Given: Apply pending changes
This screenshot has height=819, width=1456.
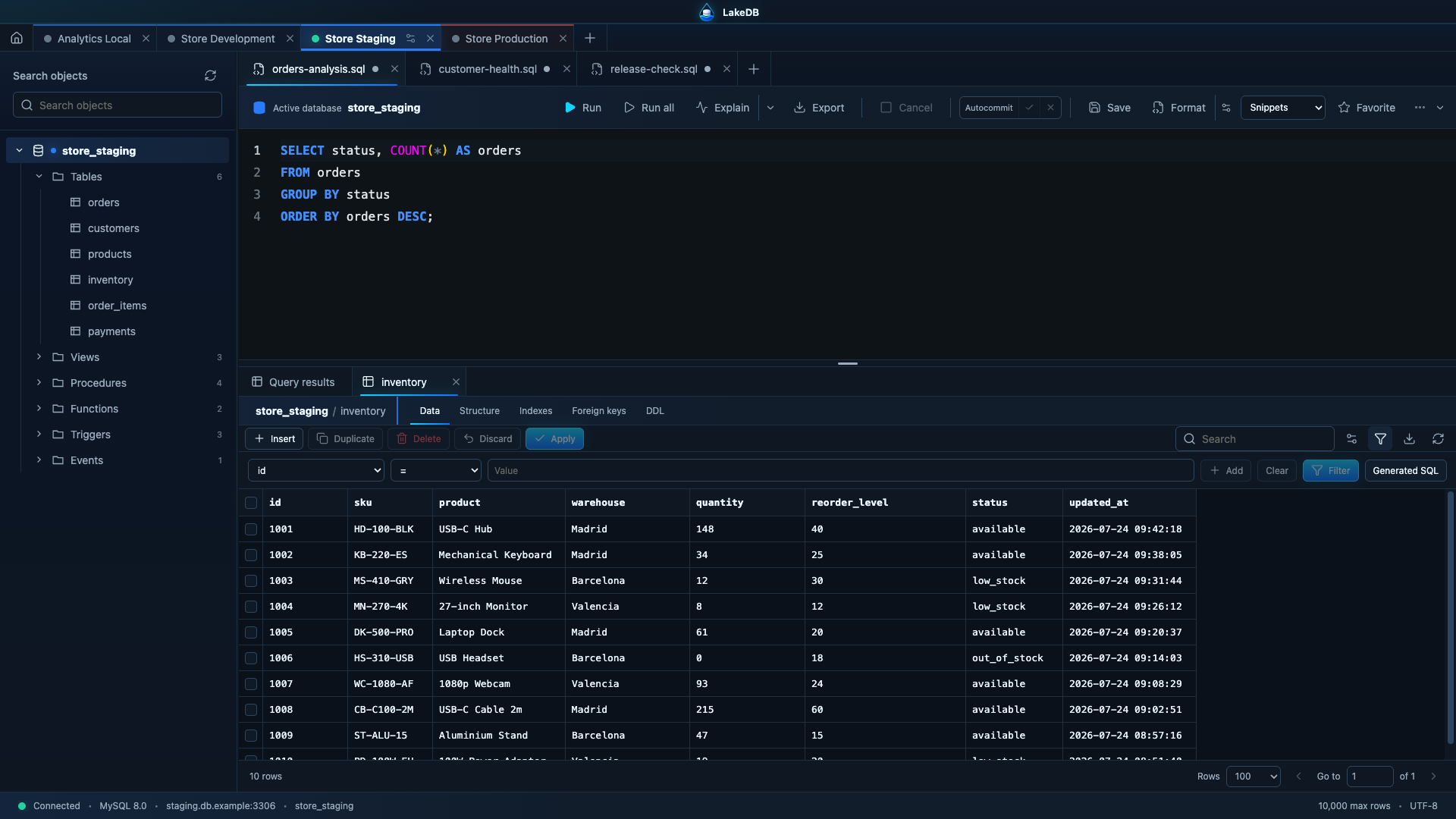Looking at the screenshot, I should coord(554,439).
